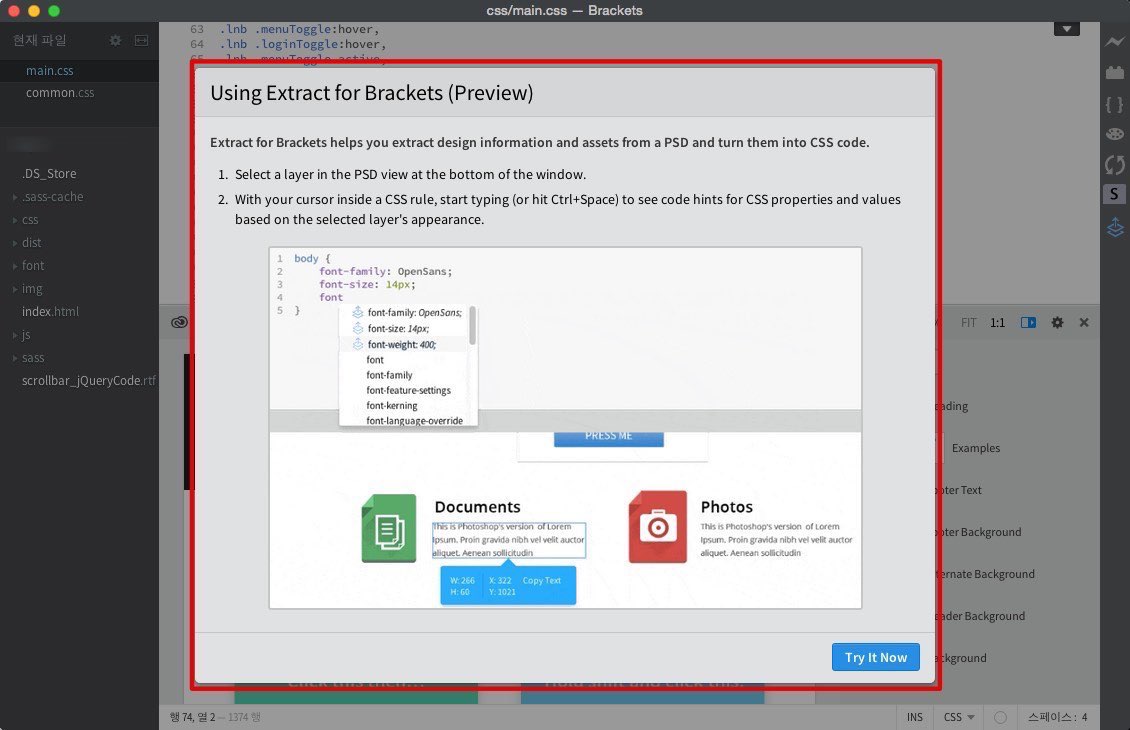The width and height of the screenshot is (1130, 730).
Task: Toggle the blue panel layout icon in Extract bar
Action: (1028, 322)
